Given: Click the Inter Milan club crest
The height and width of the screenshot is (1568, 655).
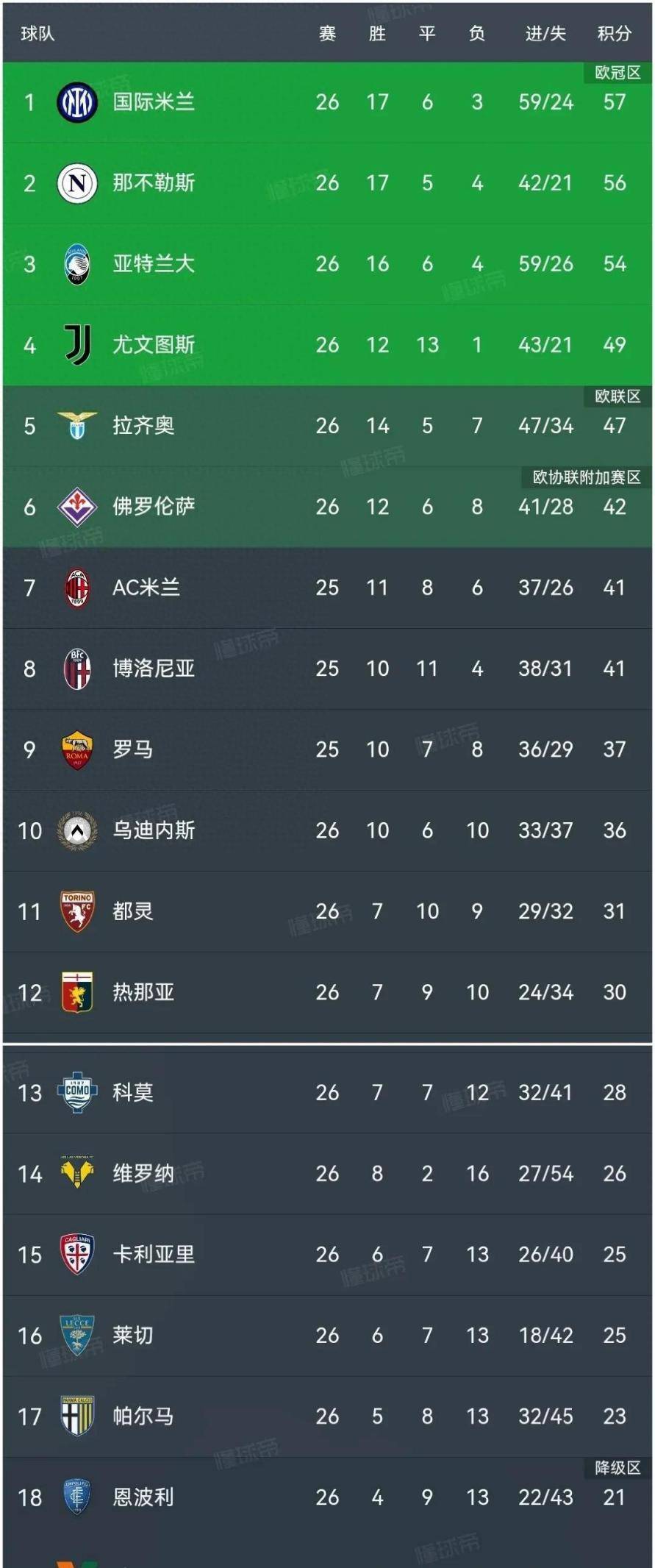Looking at the screenshot, I should (77, 102).
